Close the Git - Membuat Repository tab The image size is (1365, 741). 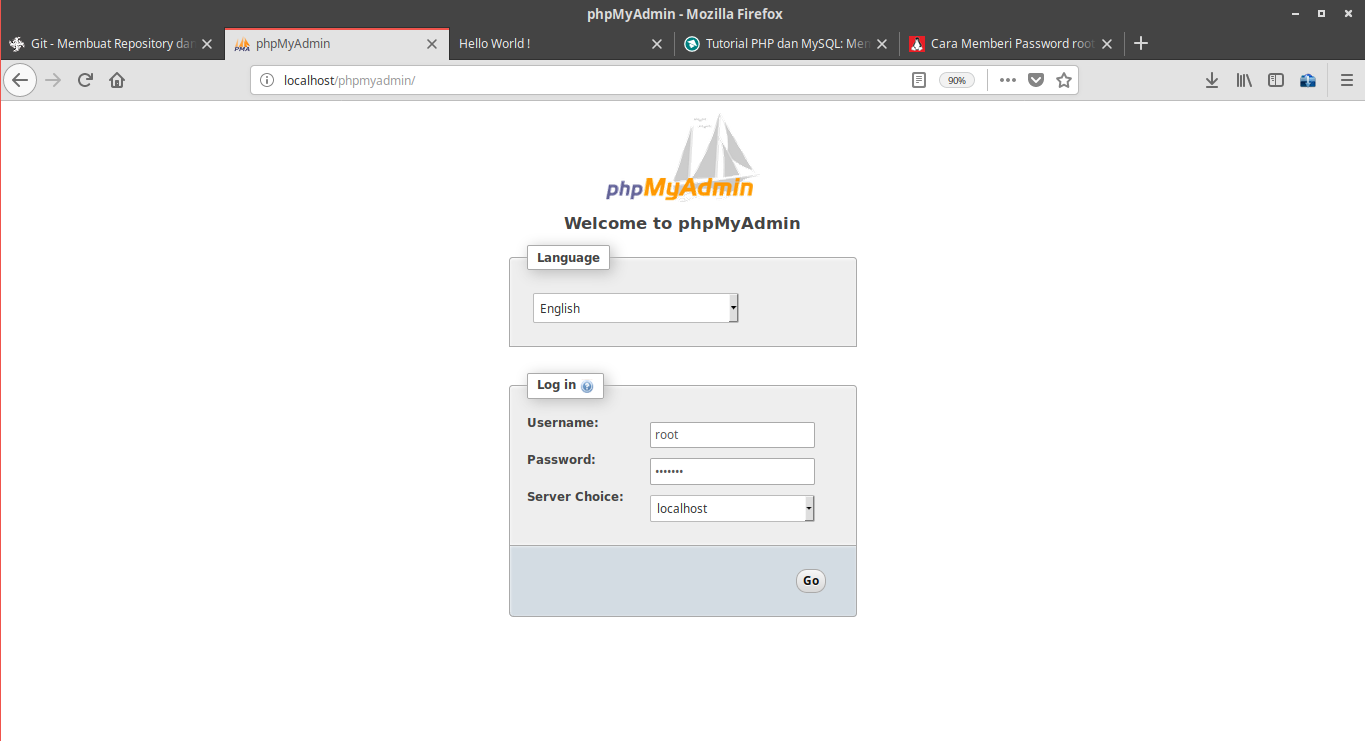(207, 44)
